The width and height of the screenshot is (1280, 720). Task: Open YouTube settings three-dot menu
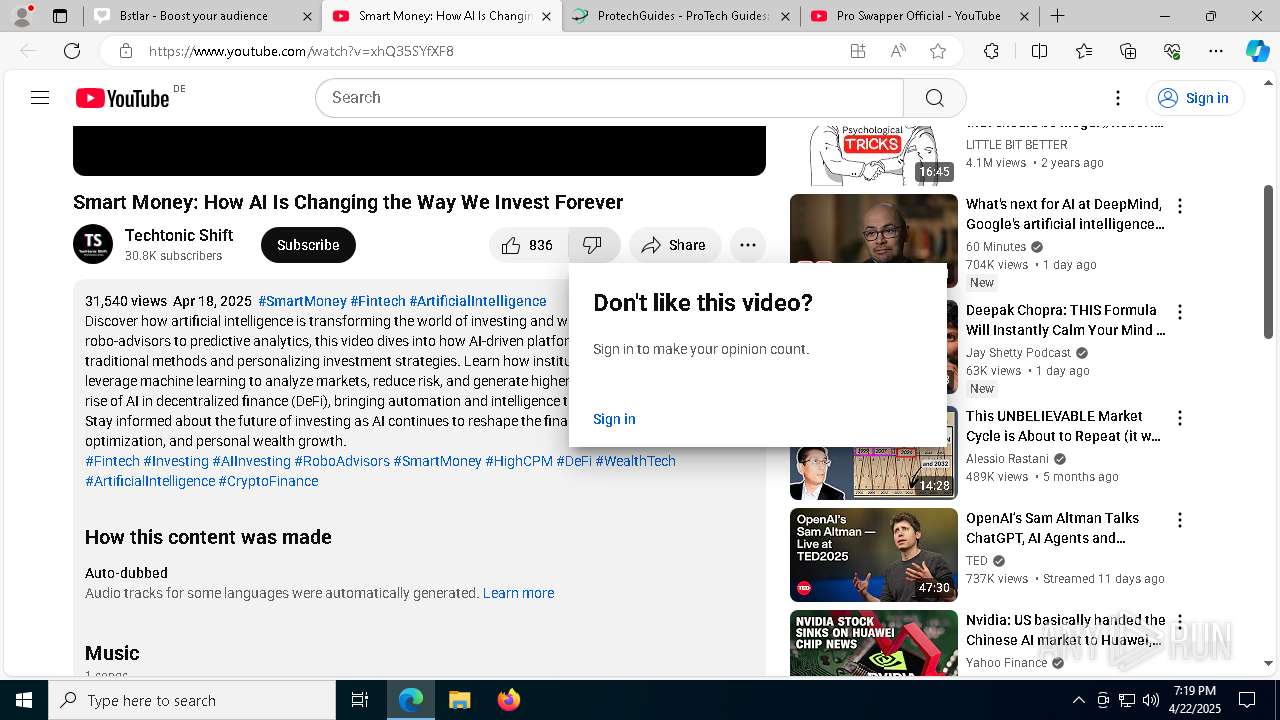[x=1118, y=97]
